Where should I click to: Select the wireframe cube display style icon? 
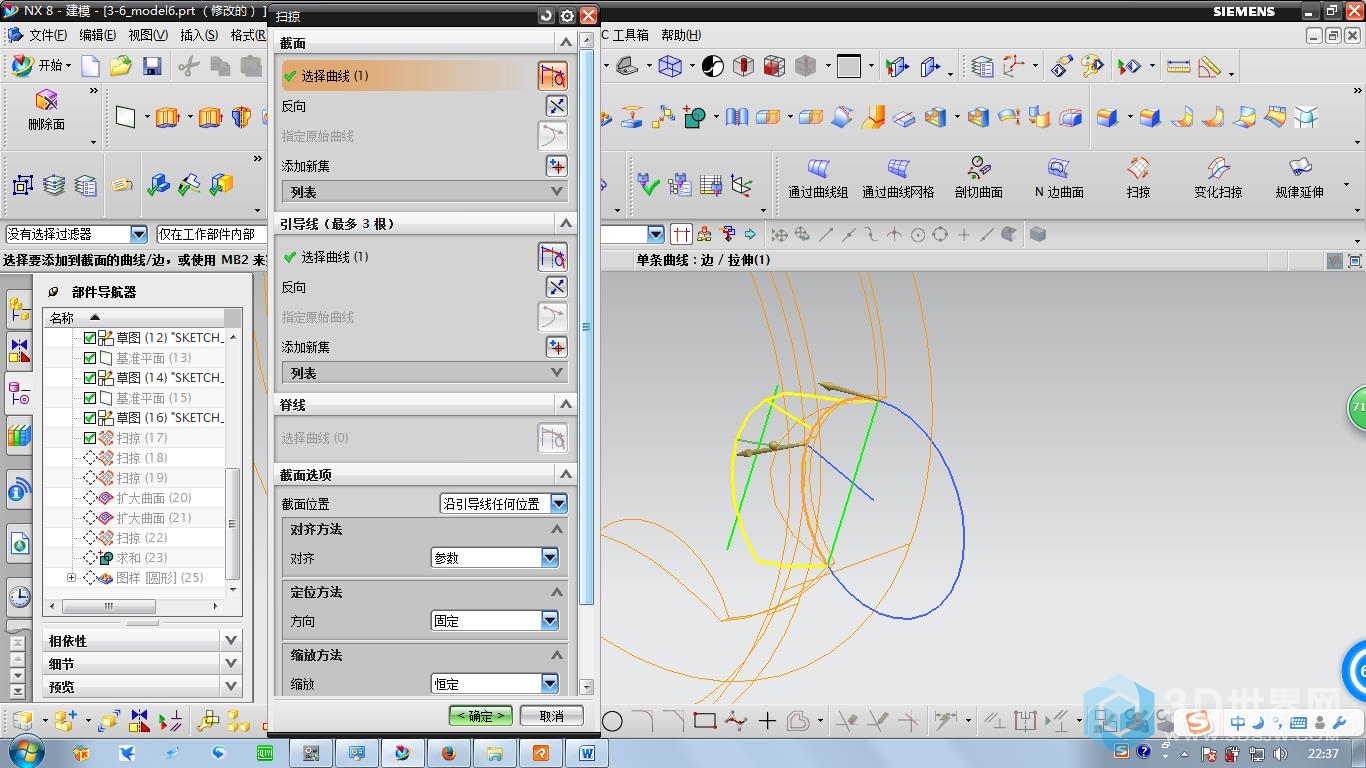670,66
